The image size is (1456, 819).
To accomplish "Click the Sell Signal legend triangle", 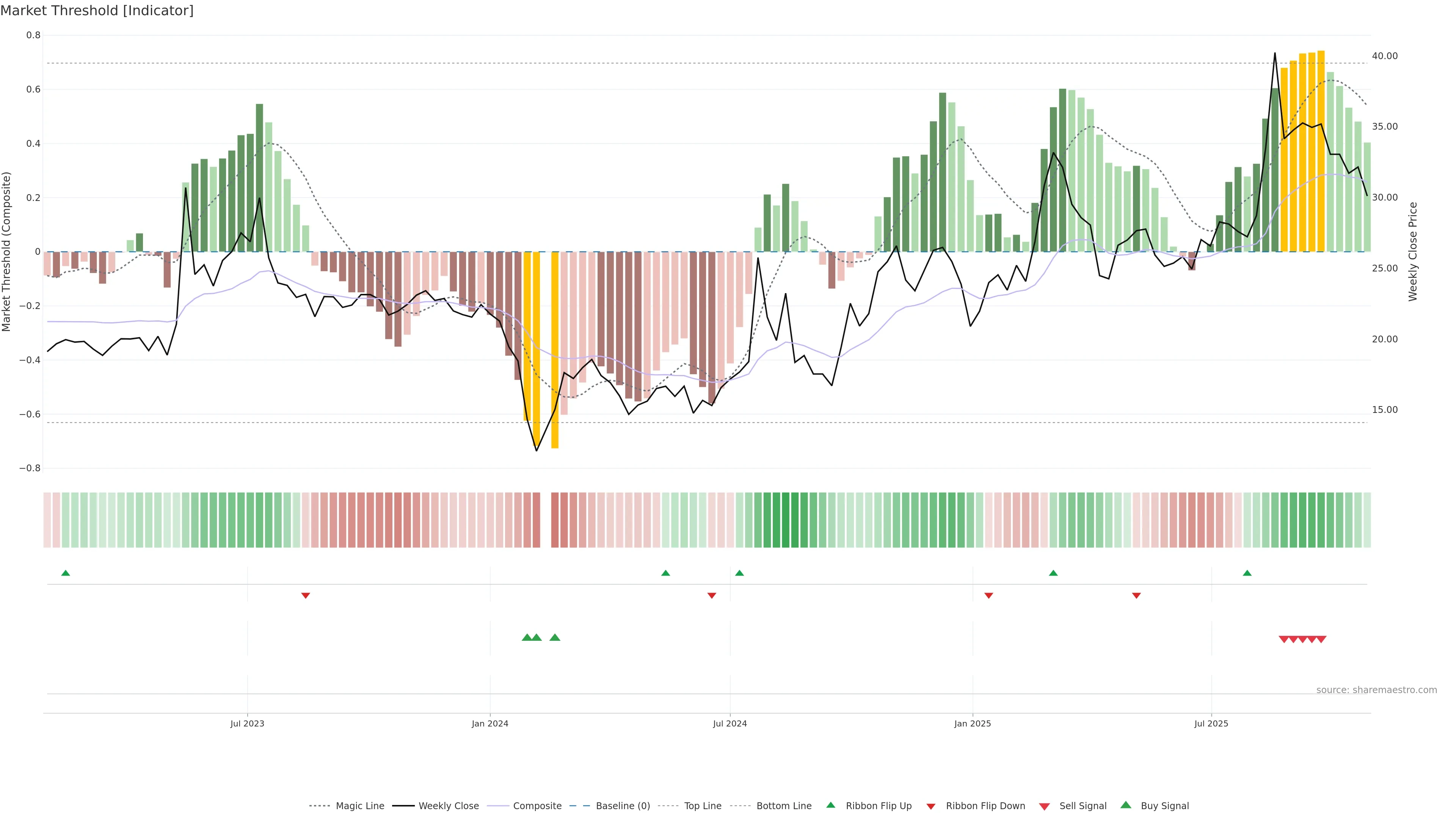I will pyautogui.click(x=1045, y=806).
